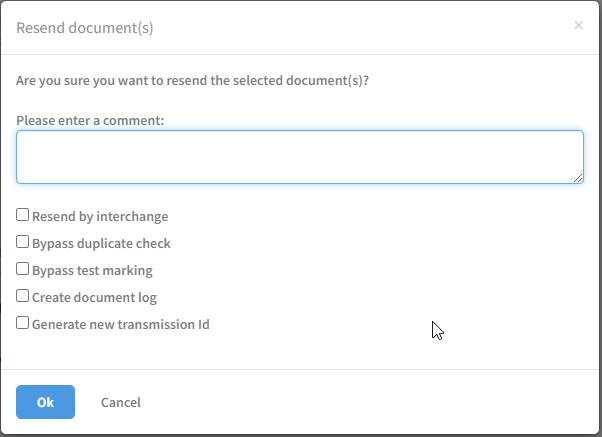The height and width of the screenshot is (437, 602).
Task: Click the 'Please enter a comment:' label
Action: pyautogui.click(x=90, y=120)
